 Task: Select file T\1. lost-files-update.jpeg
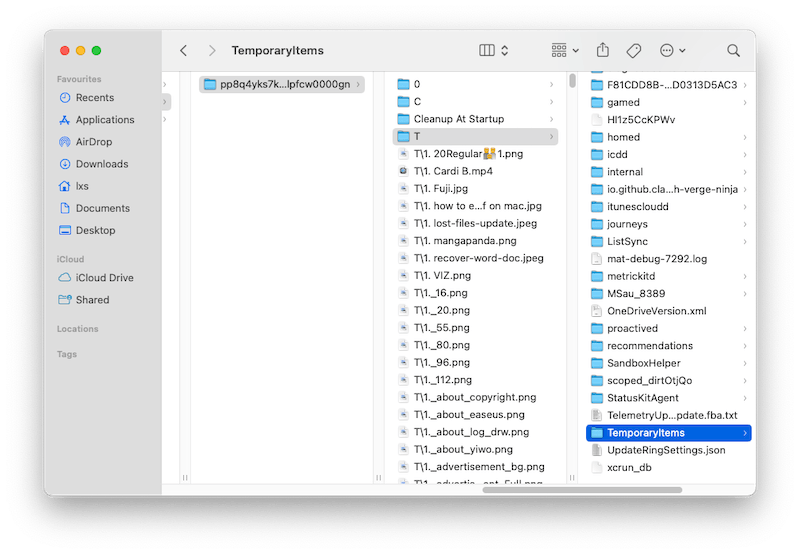476,223
